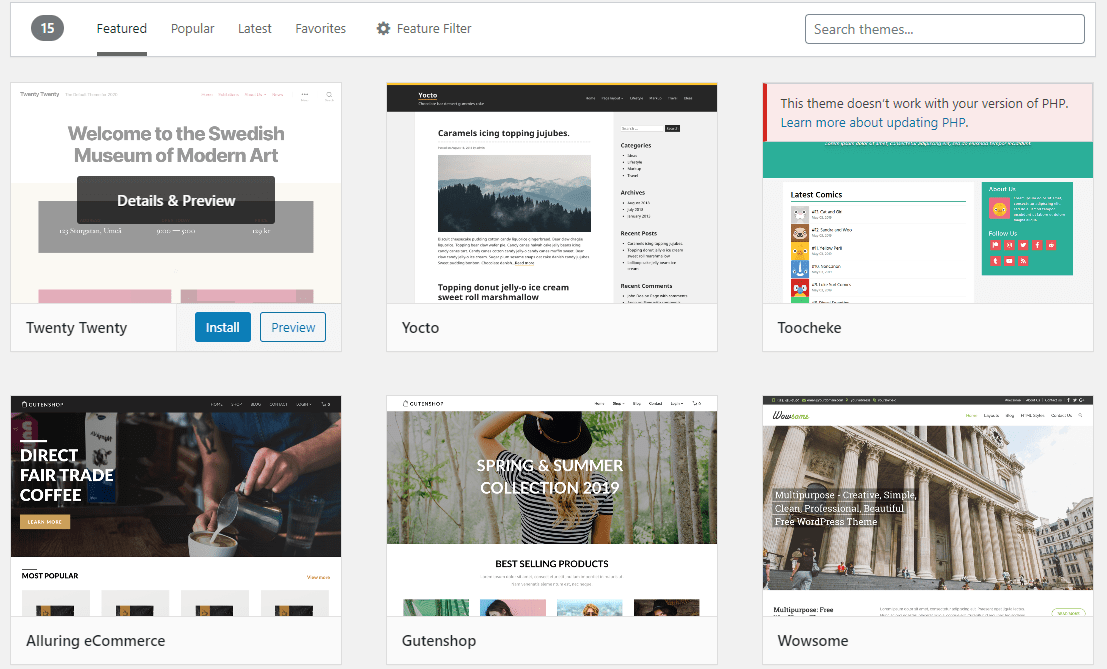Click the Yocto theme name
Screen dimensions: 1107x669
pyautogui.click(x=420, y=327)
